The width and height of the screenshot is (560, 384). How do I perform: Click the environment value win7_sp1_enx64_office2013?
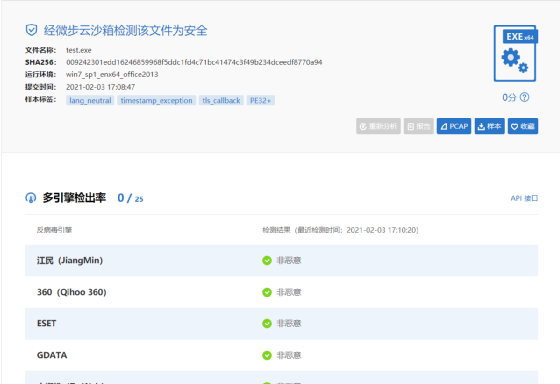click(112, 74)
